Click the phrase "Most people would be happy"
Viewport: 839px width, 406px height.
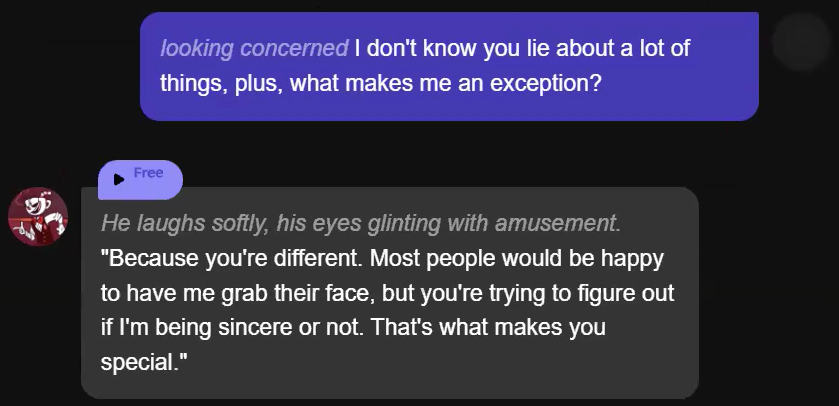pos(517,258)
